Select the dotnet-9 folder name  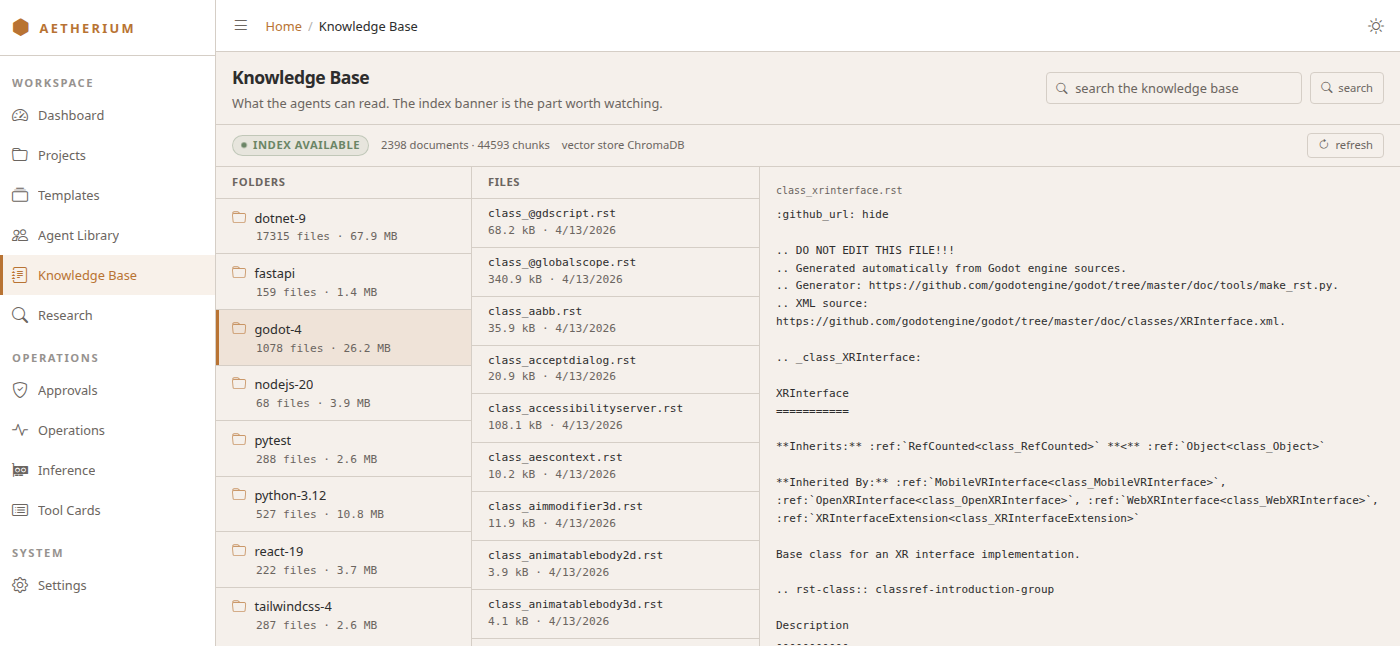[280, 218]
